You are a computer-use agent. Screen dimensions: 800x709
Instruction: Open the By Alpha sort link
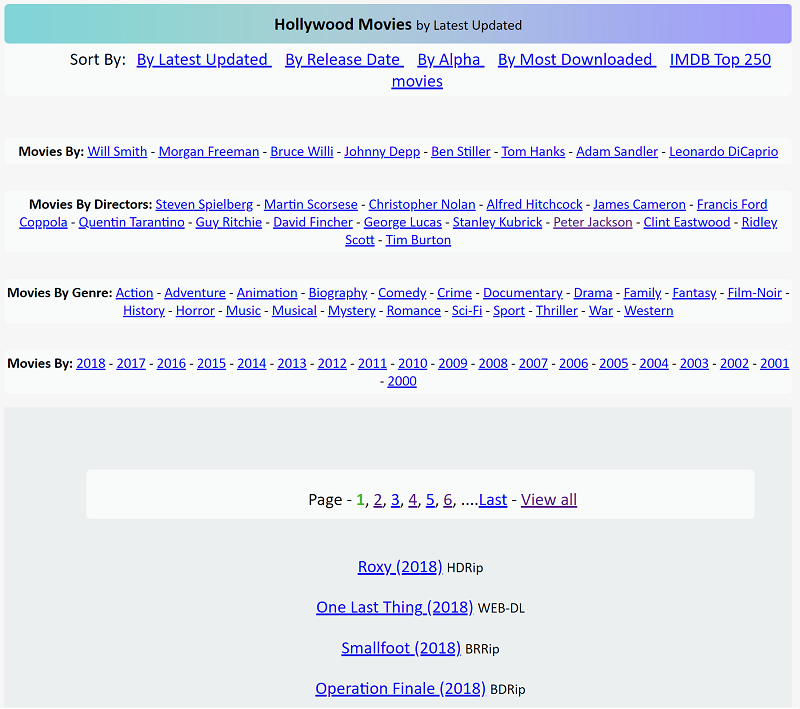pyautogui.click(x=450, y=60)
